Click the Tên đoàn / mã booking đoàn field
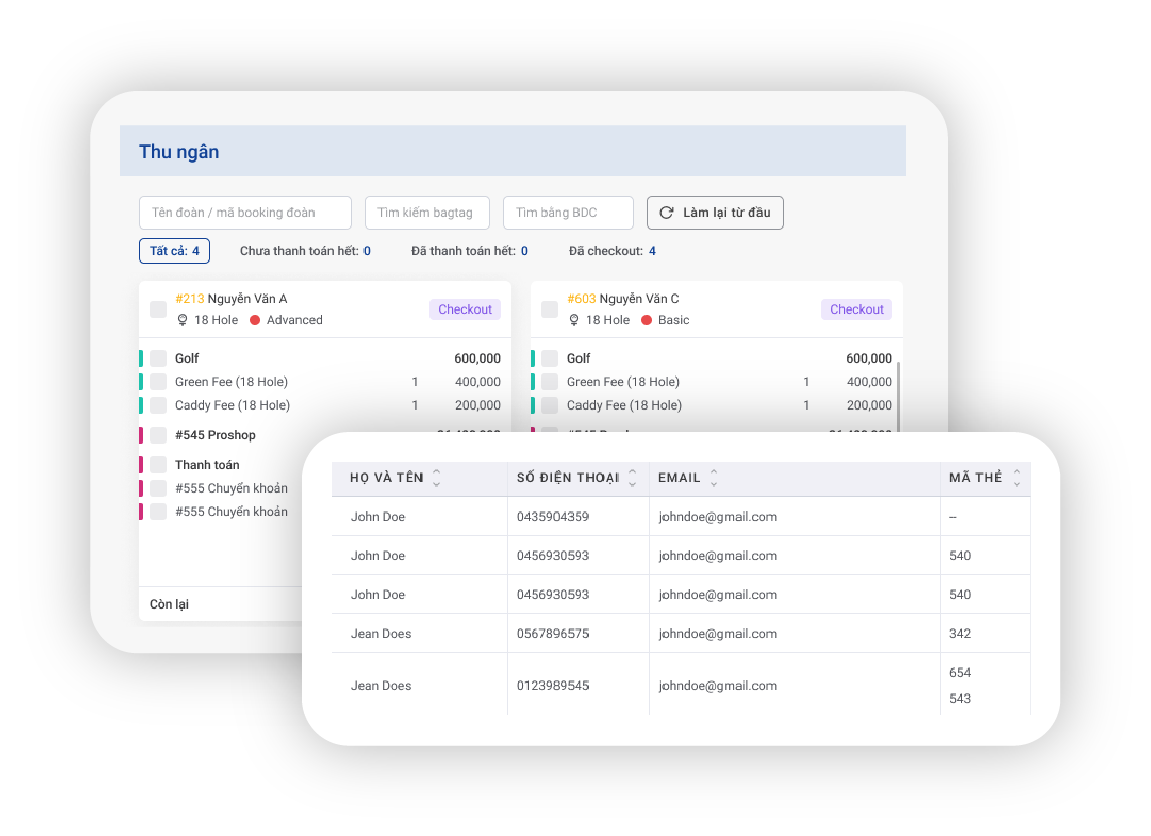Viewport: 1151px width, 836px height. tap(245, 213)
